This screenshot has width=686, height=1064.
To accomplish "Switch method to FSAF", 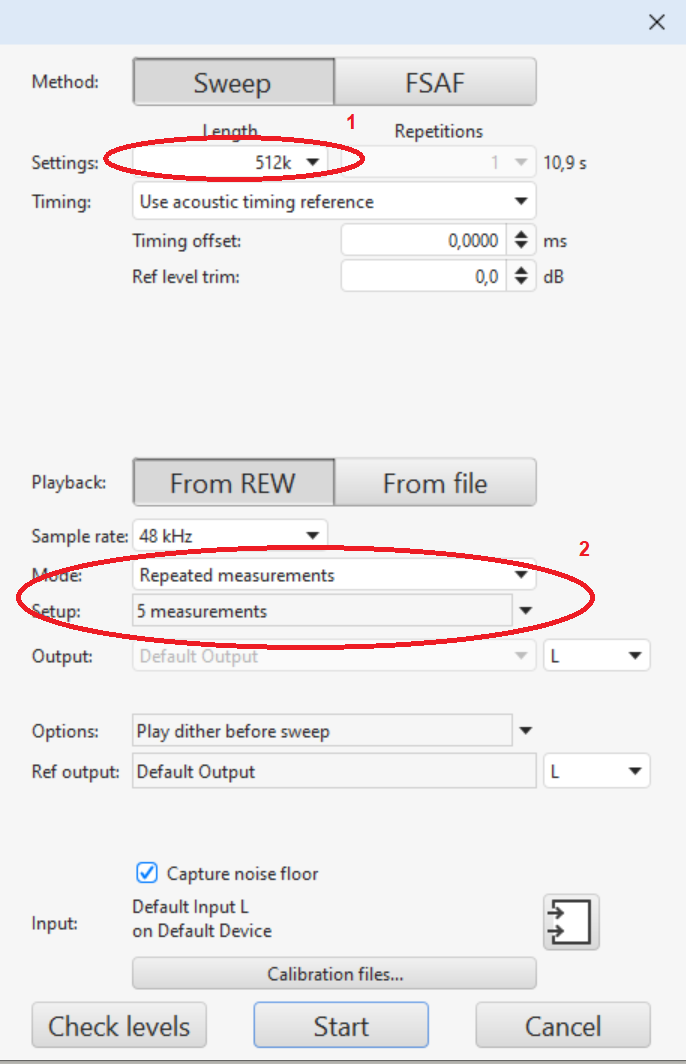I will 435,82.
